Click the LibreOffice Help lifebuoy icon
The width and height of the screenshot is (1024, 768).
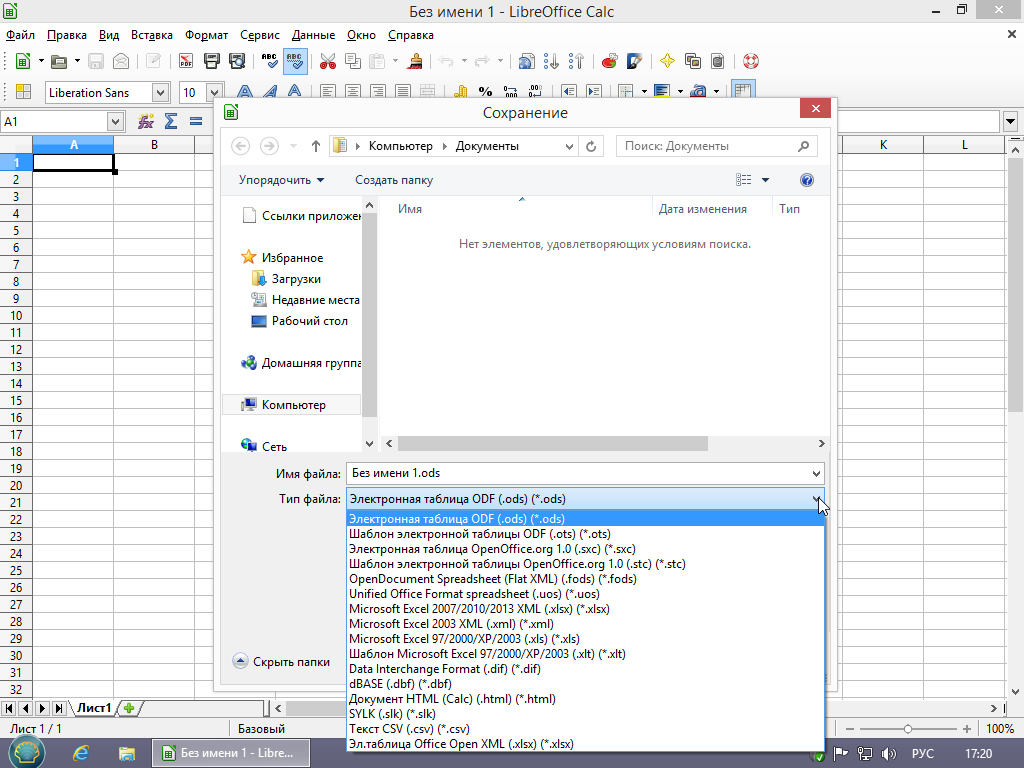(x=751, y=61)
